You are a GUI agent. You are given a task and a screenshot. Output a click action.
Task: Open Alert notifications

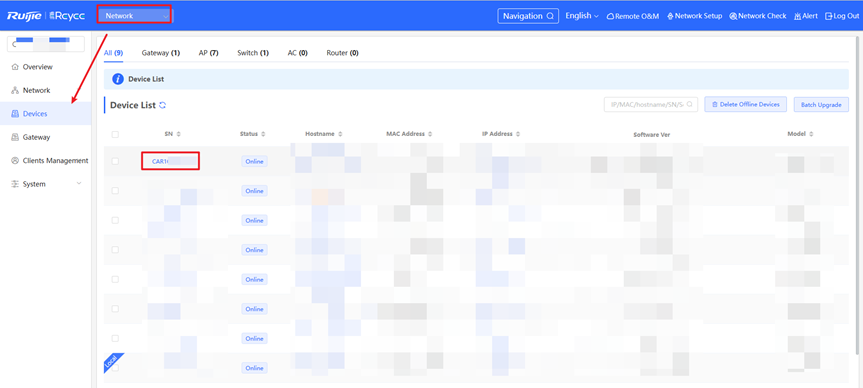click(805, 16)
